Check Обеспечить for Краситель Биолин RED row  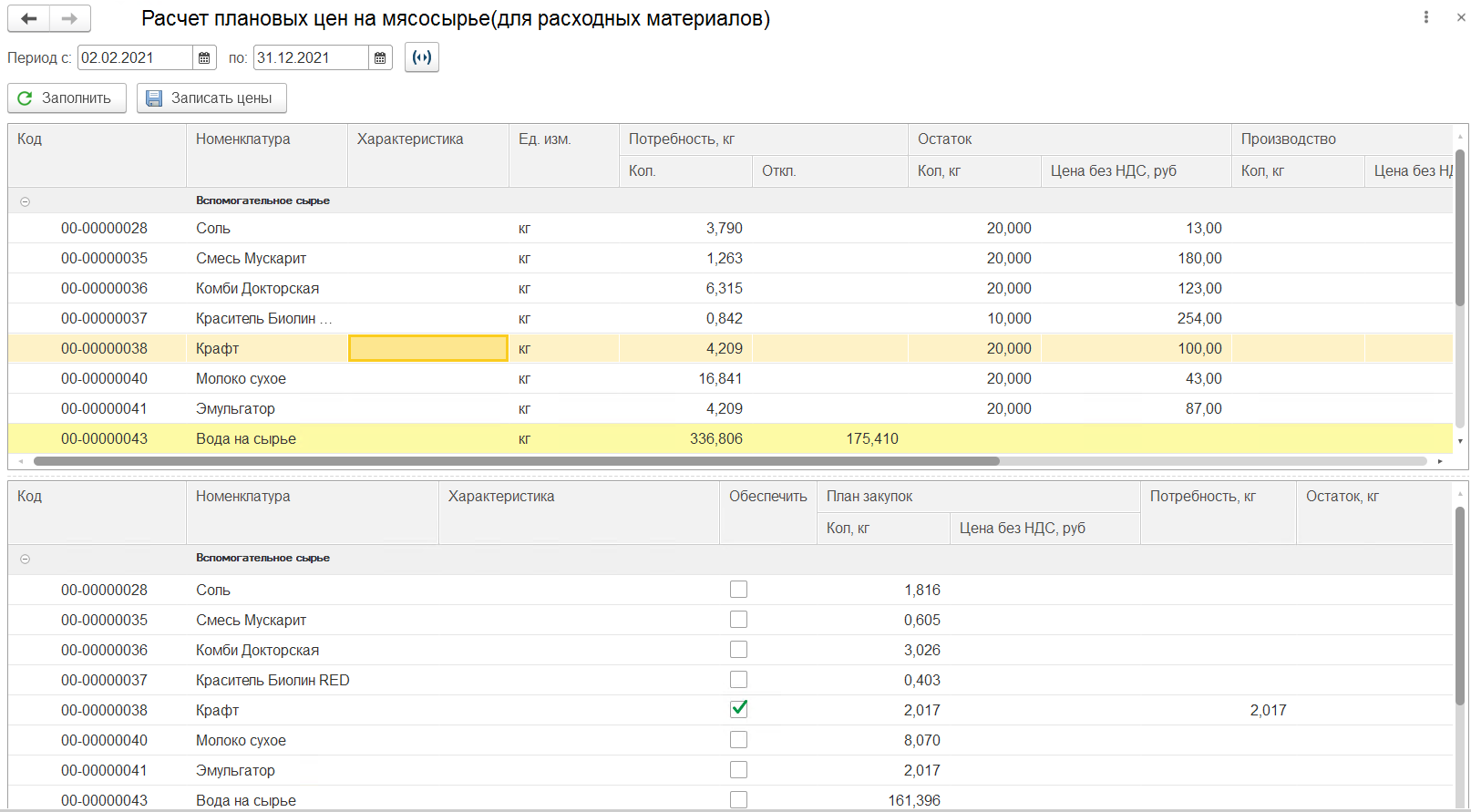[738, 680]
